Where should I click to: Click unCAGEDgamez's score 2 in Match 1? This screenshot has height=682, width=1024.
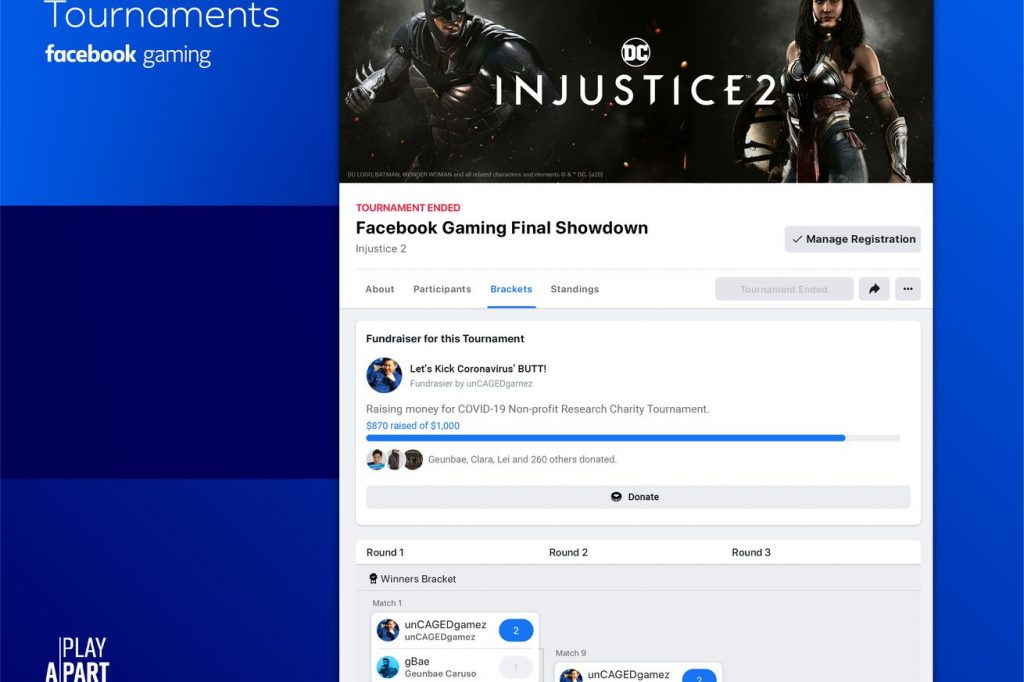(516, 630)
